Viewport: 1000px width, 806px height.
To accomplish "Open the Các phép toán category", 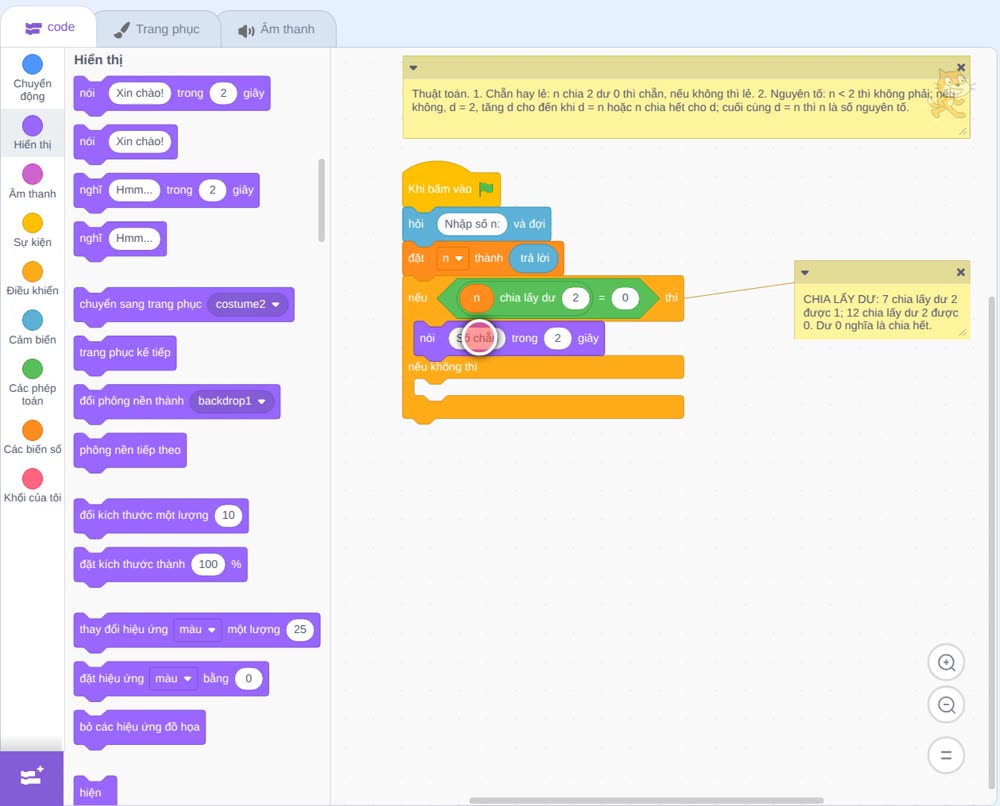I will [x=32, y=382].
